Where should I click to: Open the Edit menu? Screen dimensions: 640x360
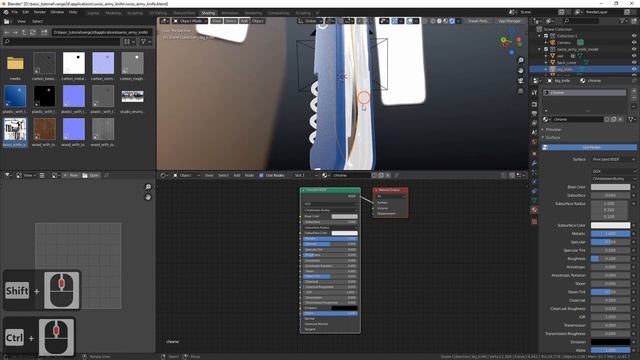26,12
